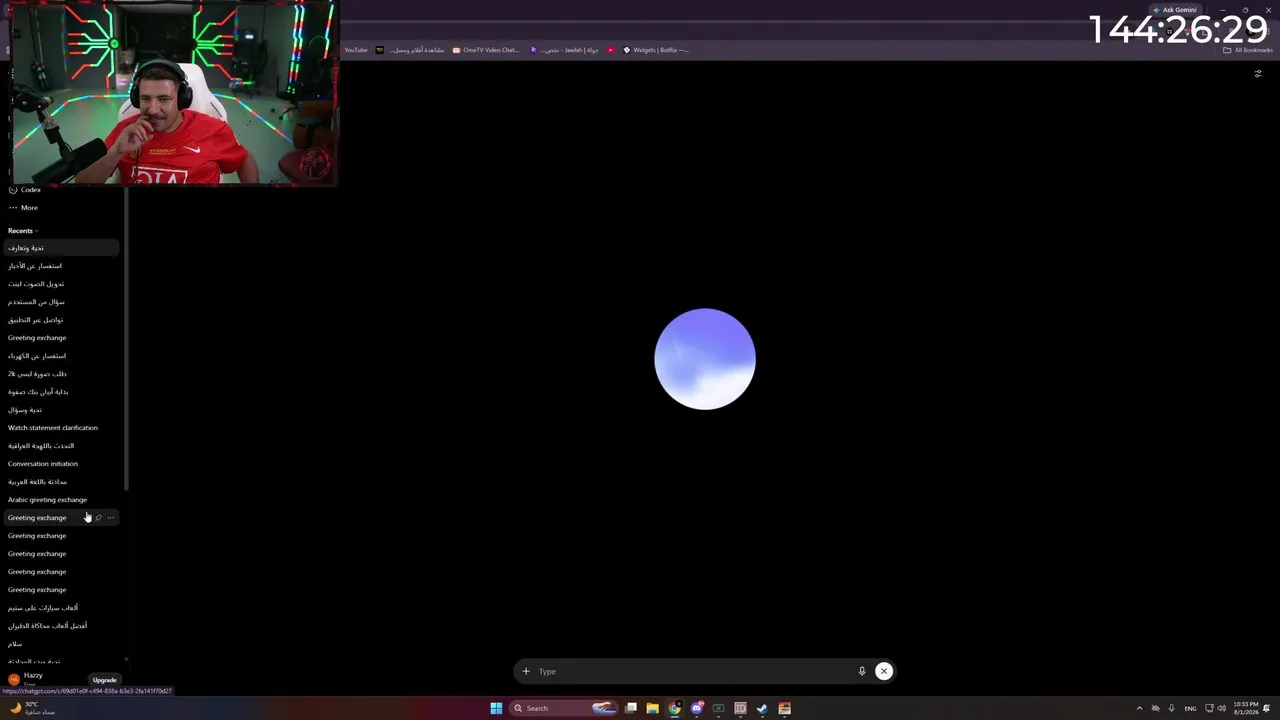Screen dimensions: 1280x720
Task: Open options menu for hovered Greeting exchange
Action: (110, 518)
